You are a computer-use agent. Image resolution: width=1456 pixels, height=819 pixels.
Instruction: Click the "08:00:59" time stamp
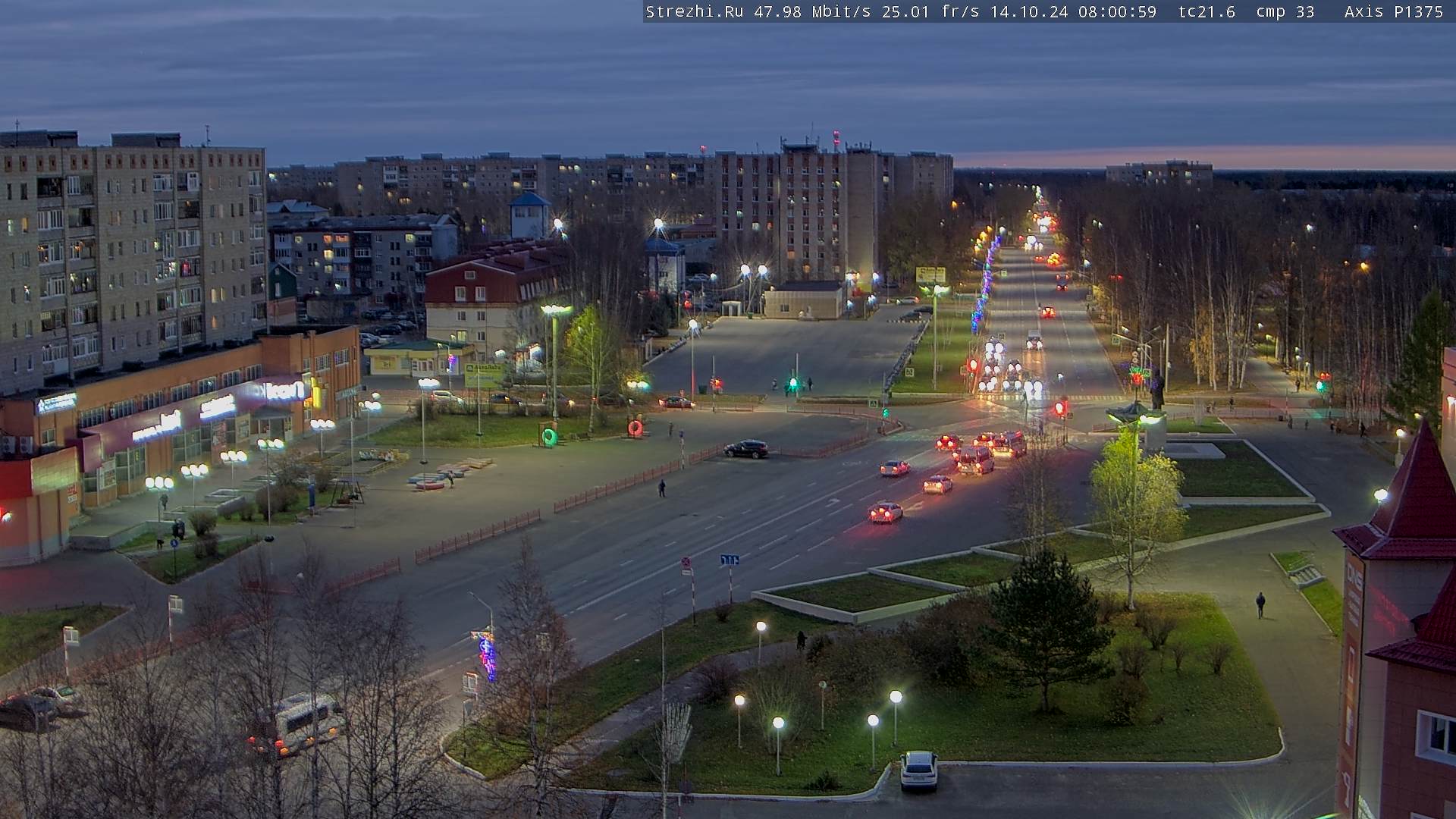[x=1117, y=11]
